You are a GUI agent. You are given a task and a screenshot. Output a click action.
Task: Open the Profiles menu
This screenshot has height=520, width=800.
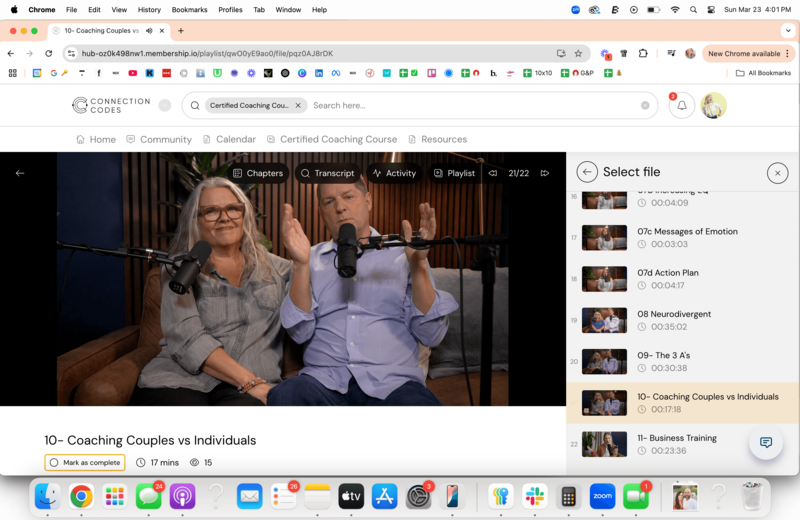click(230, 10)
